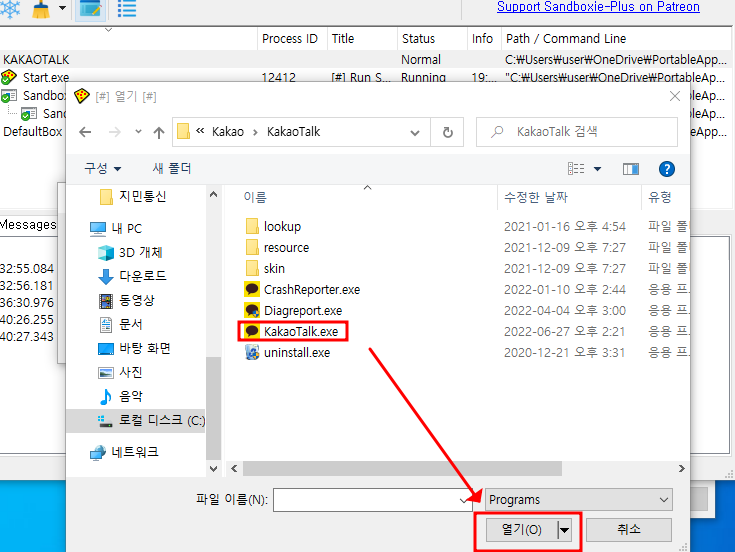The width and height of the screenshot is (735, 552).
Task: Open 바탕 화면 in navigation pane
Action: coord(134,348)
